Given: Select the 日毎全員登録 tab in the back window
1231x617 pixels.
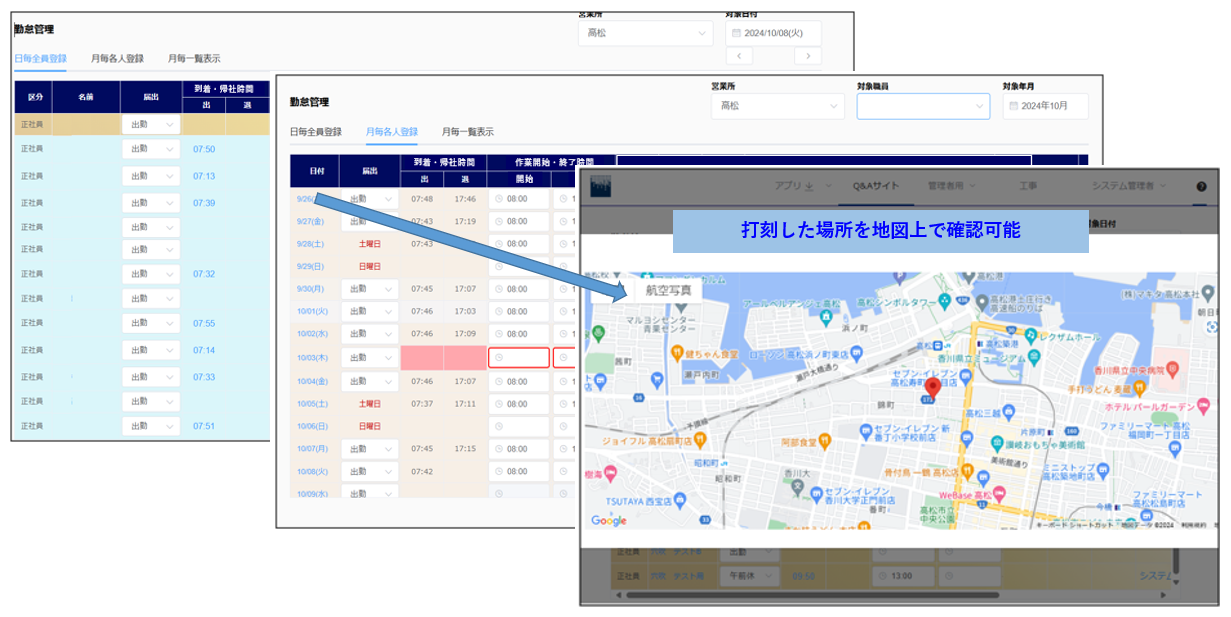Looking at the screenshot, I should click(x=40, y=59).
